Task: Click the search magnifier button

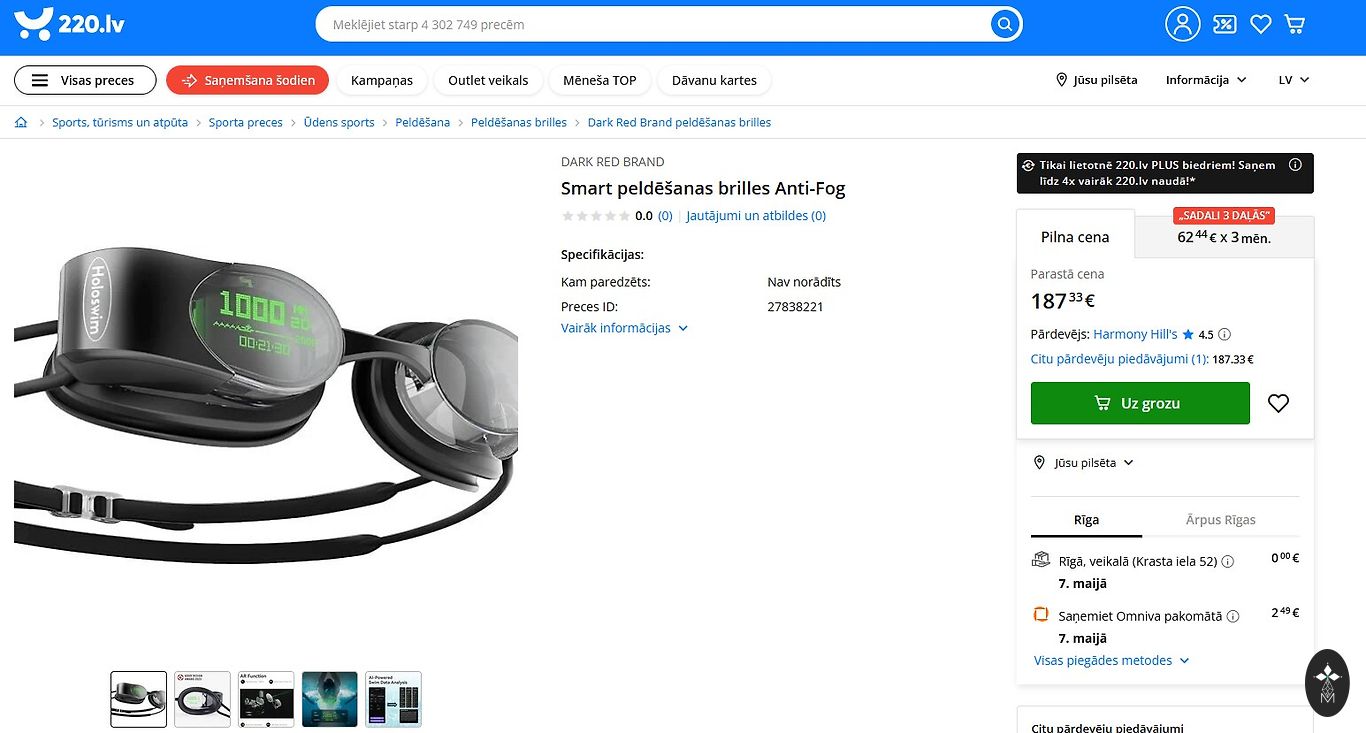Action: pyautogui.click(x=1004, y=24)
